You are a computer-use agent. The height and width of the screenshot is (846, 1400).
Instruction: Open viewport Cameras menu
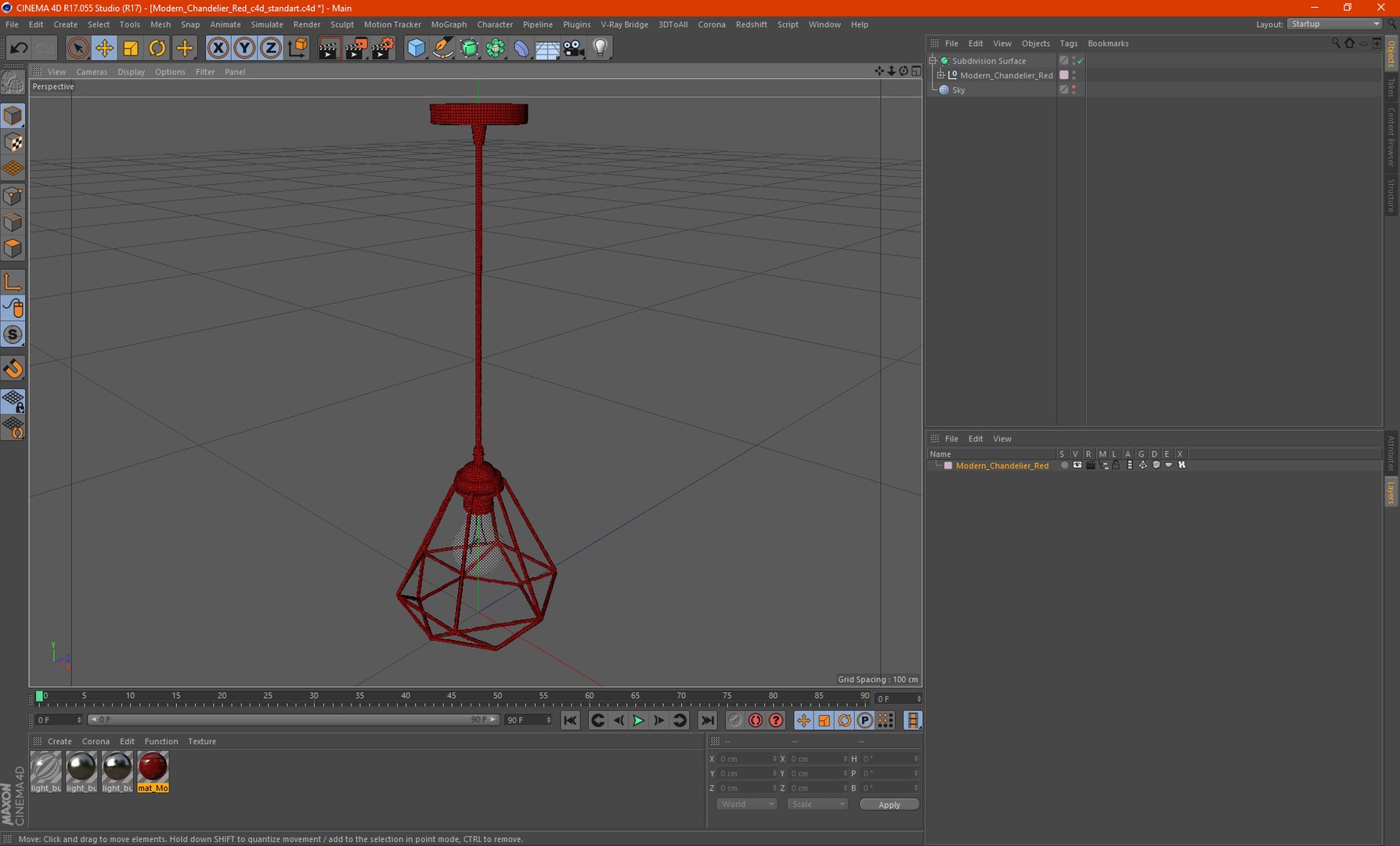click(x=92, y=72)
